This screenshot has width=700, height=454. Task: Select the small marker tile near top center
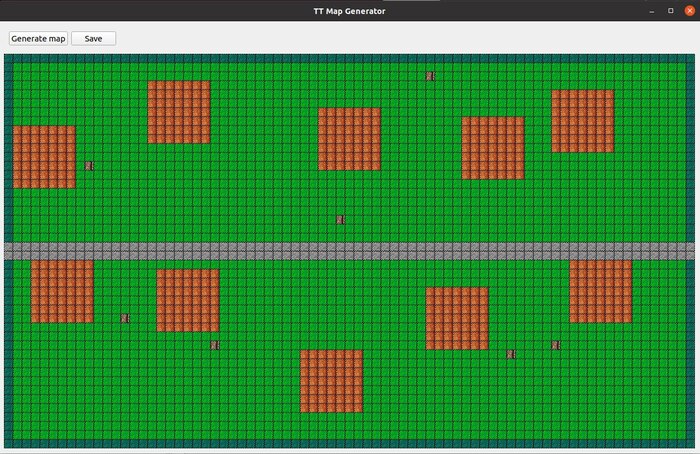pyautogui.click(x=430, y=76)
